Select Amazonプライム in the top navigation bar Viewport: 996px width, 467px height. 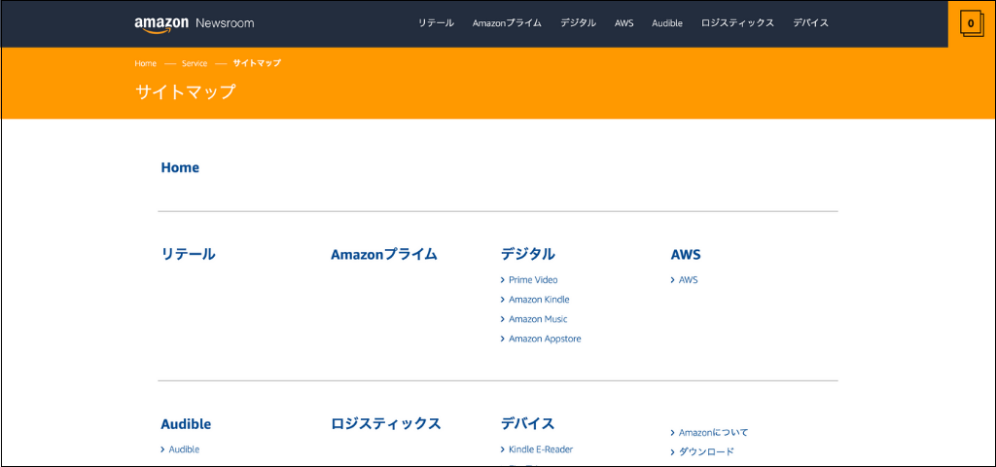pyautogui.click(x=507, y=23)
